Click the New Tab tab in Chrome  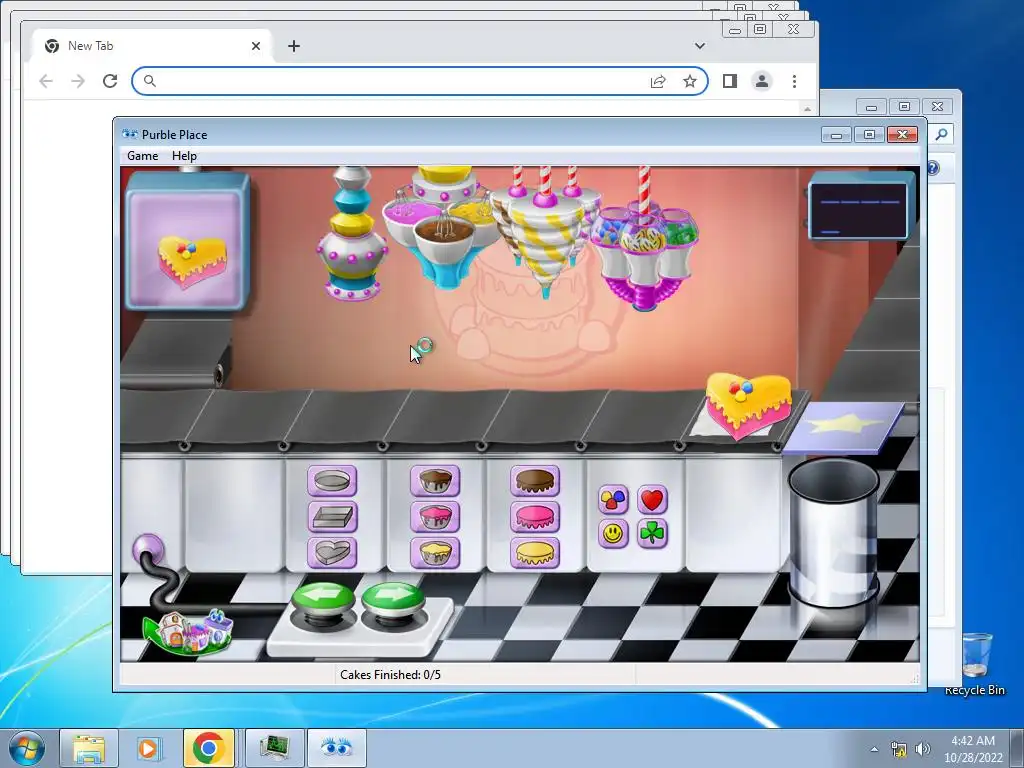tap(150, 46)
